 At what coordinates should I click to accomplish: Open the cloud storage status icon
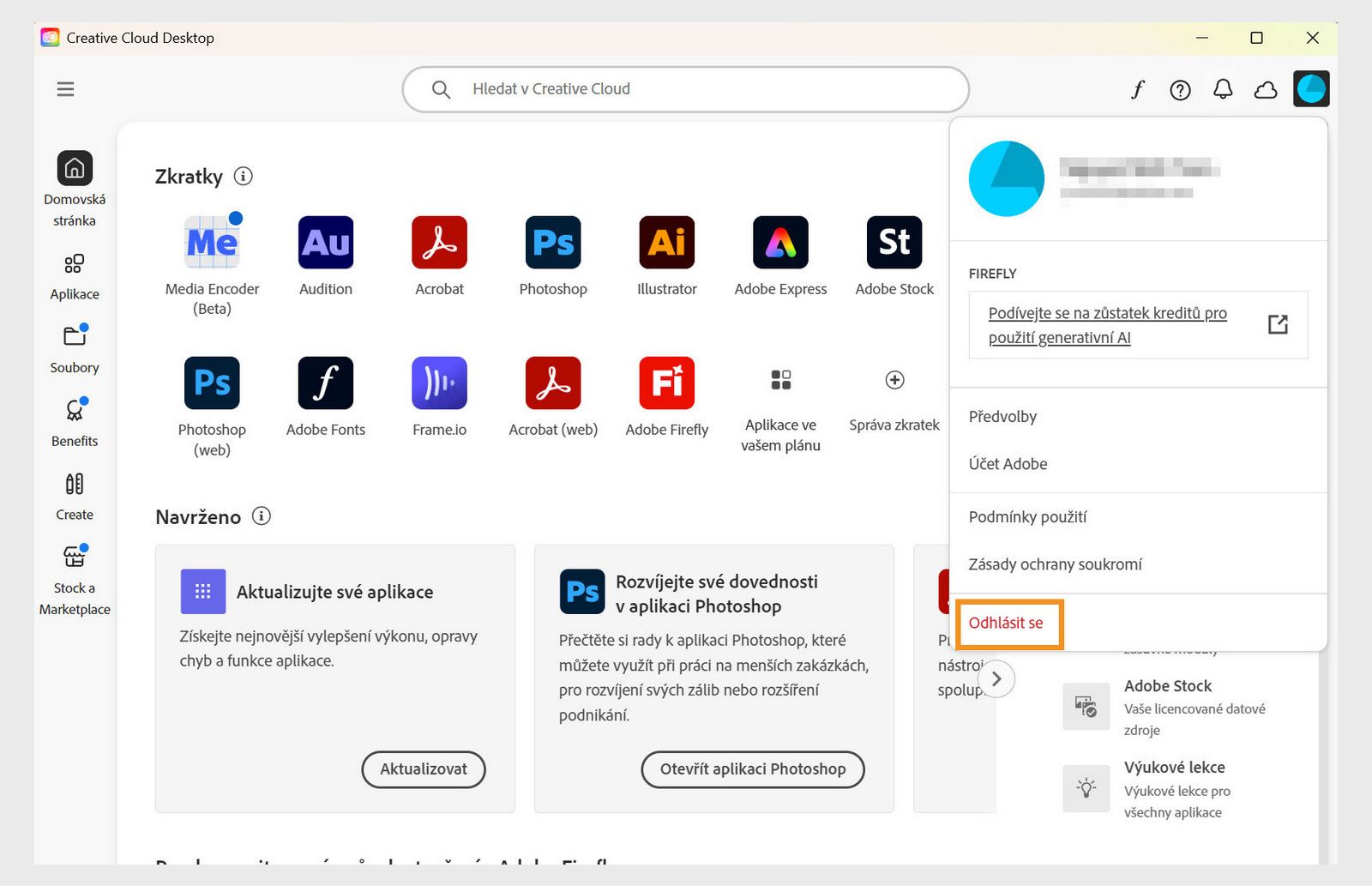pos(1267,88)
